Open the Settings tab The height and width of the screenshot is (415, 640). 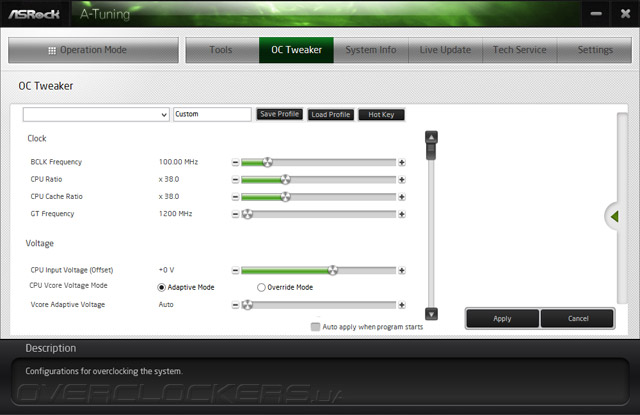(595, 50)
